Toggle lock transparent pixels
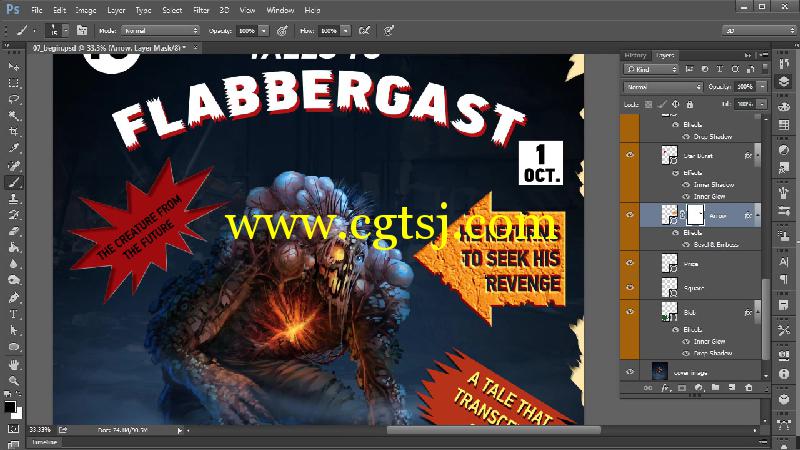The height and width of the screenshot is (450, 800). coord(648,104)
